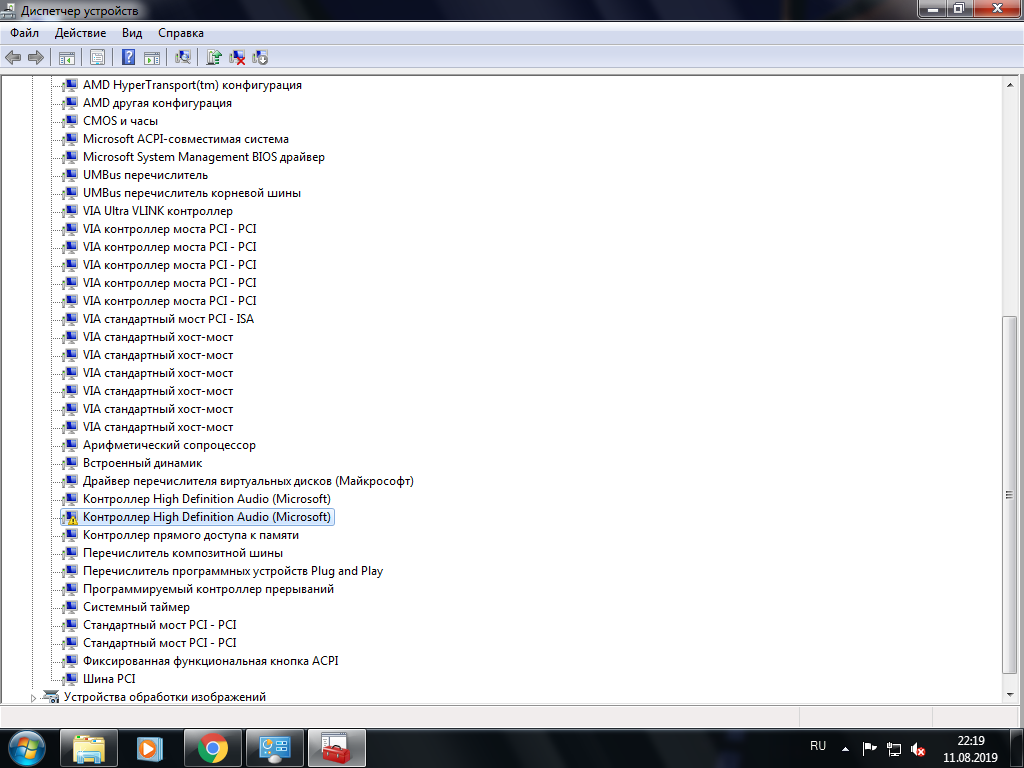Click icon beside Системный таймер
The height and width of the screenshot is (768, 1024).
(x=71, y=607)
